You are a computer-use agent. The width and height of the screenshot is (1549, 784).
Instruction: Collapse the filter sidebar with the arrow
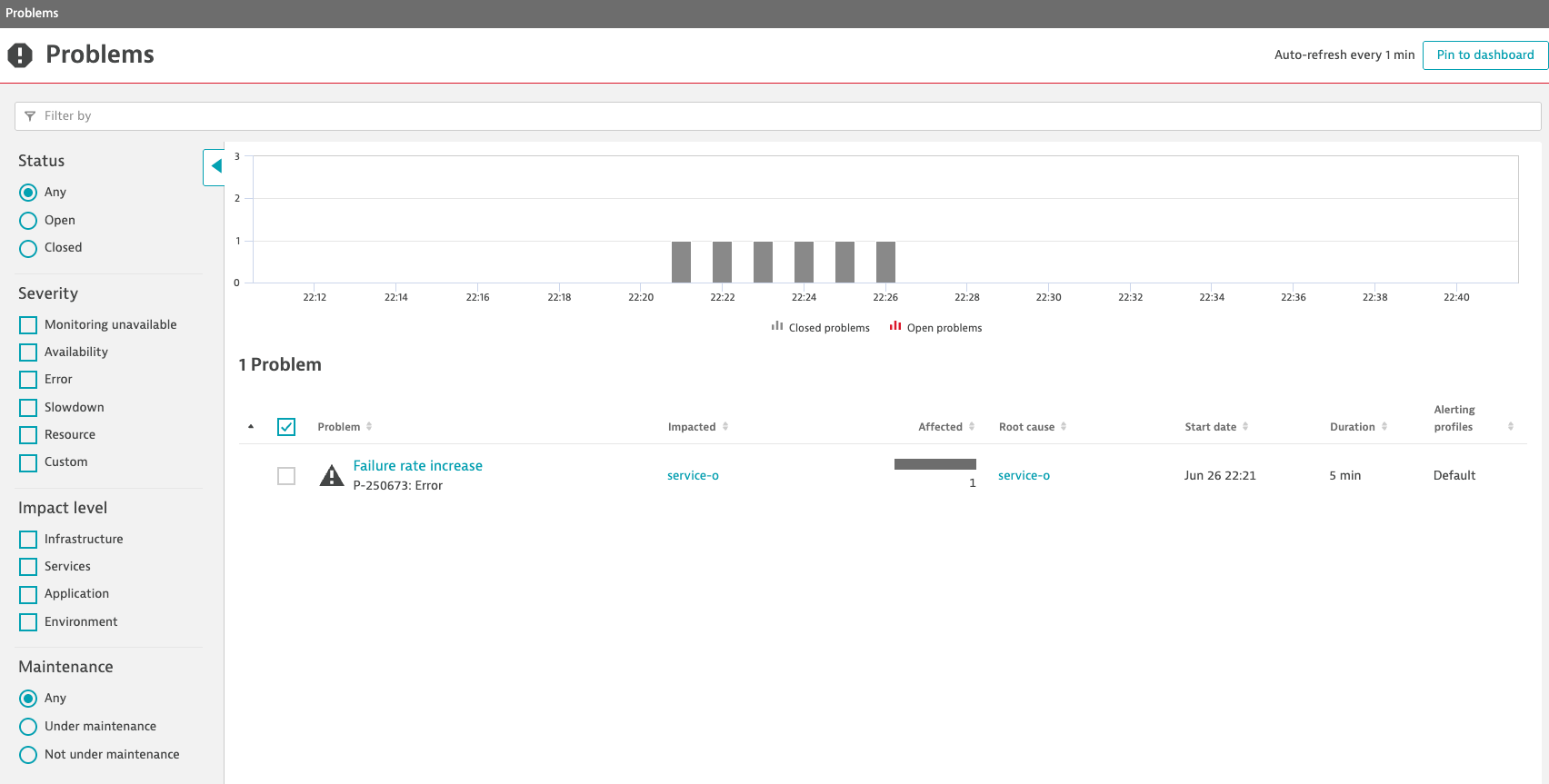[x=215, y=166]
